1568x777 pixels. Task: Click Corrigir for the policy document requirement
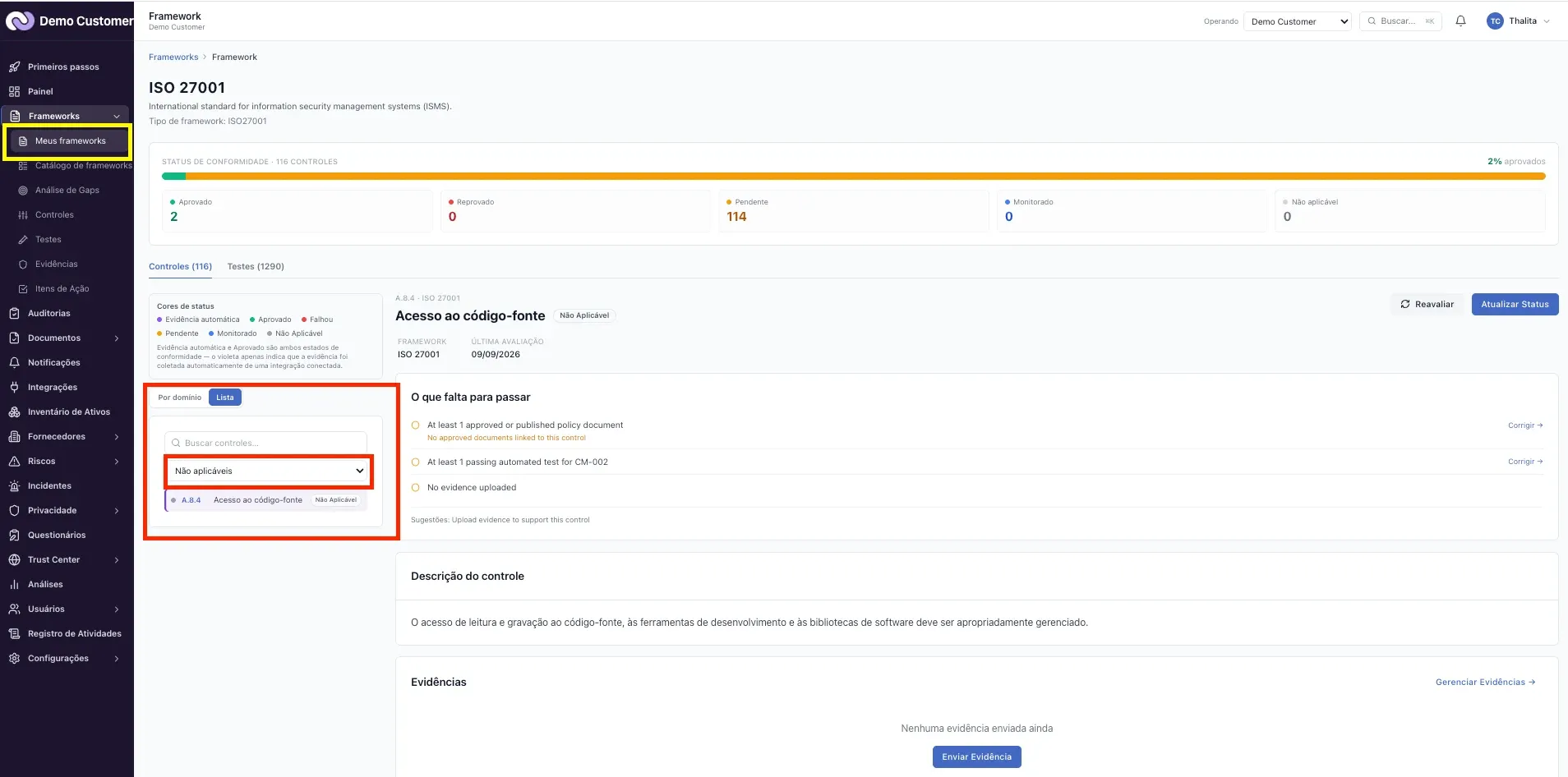[1524, 425]
